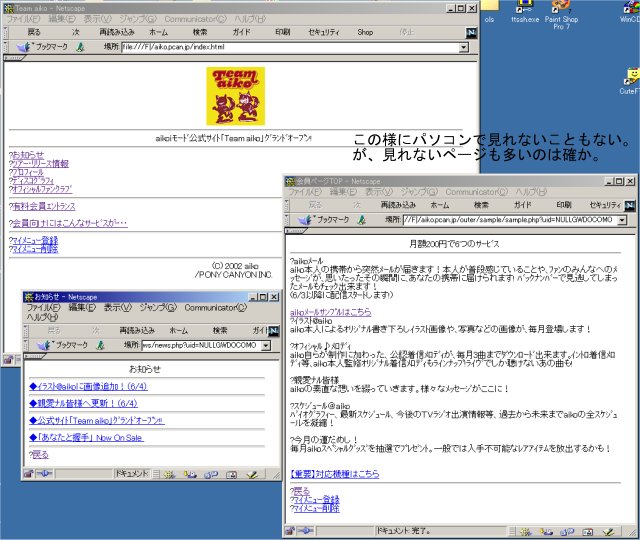Open Newsgroups component icon in お知らせ status bar

pos(211,474)
